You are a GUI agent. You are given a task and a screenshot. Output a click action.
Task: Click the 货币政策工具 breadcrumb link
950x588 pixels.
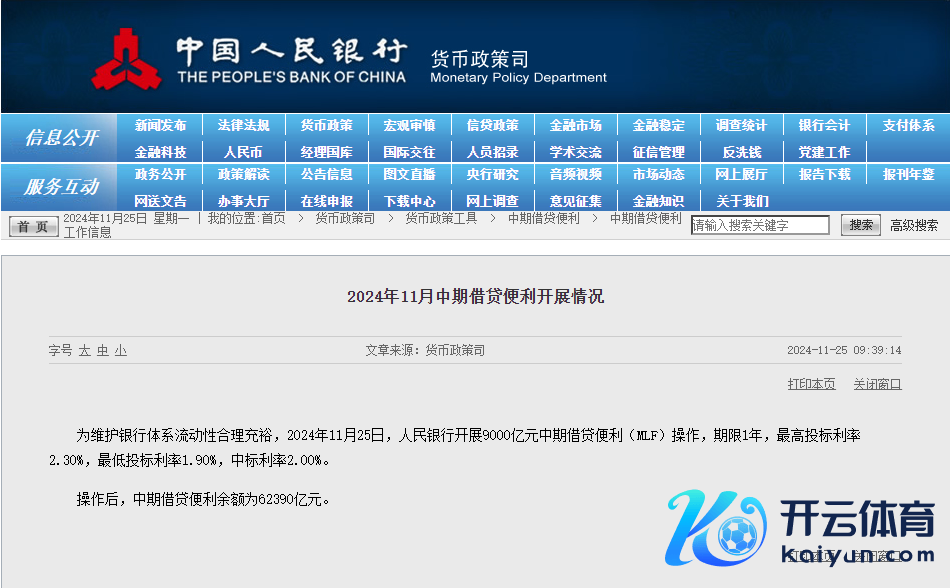pyautogui.click(x=441, y=218)
